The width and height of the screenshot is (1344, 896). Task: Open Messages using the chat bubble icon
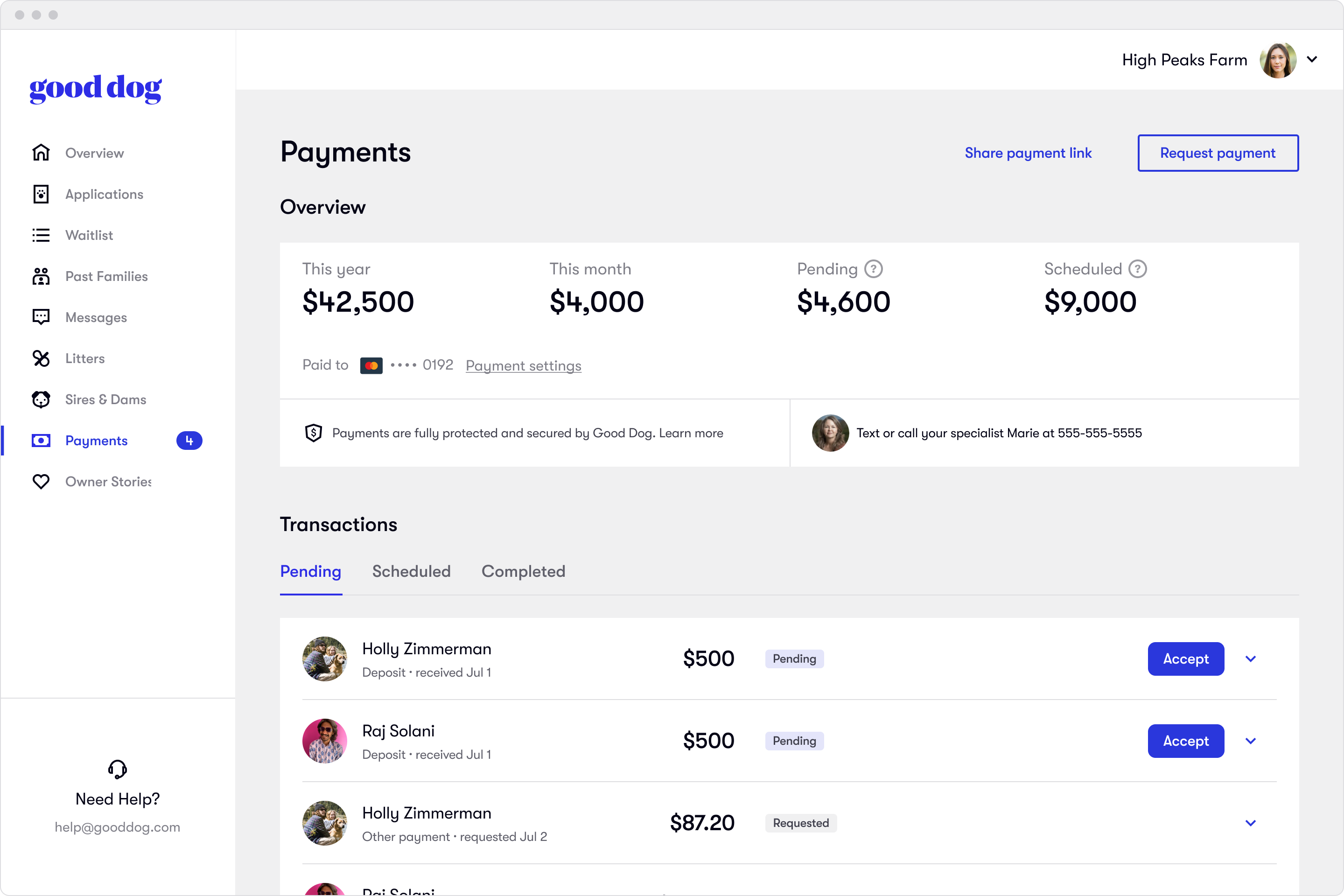click(x=41, y=317)
